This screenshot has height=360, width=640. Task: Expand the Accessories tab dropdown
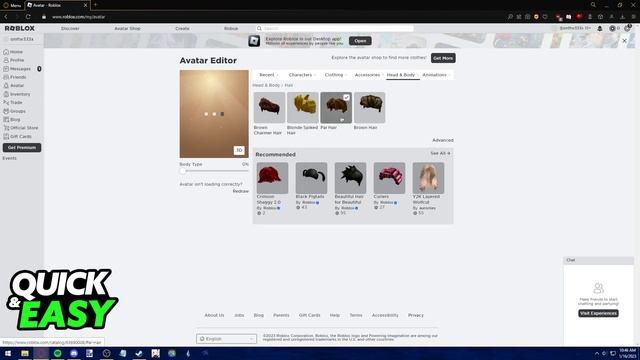369,75
